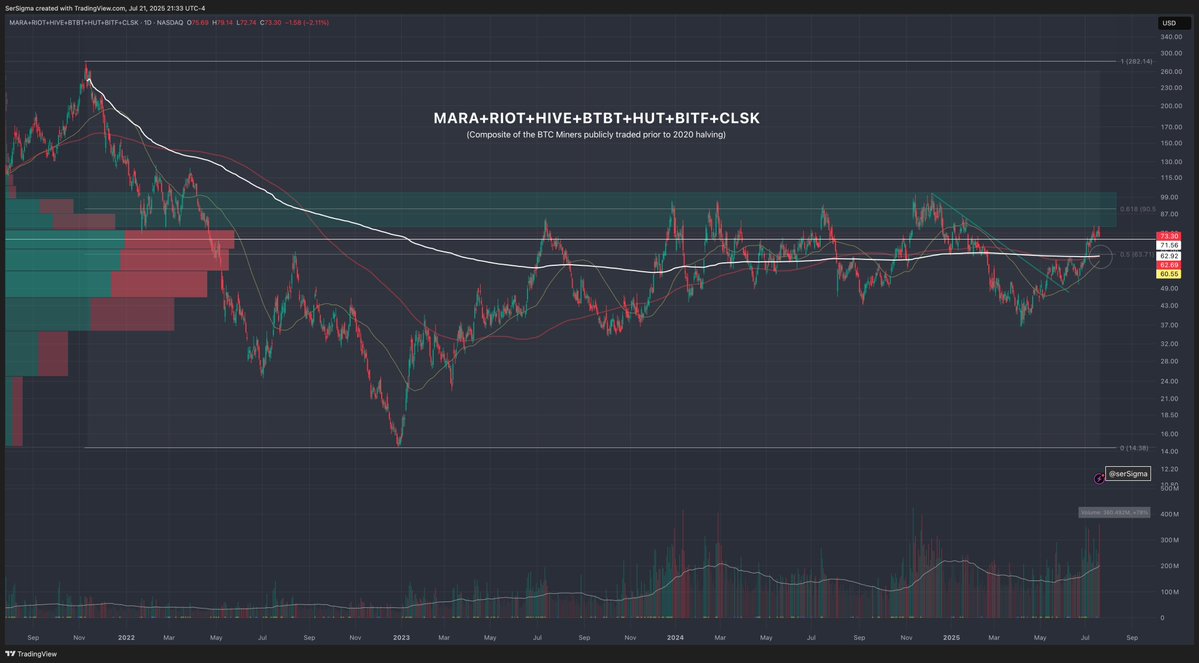Click the 37.00 price axis label
The image size is (1199, 663).
(1169, 325)
